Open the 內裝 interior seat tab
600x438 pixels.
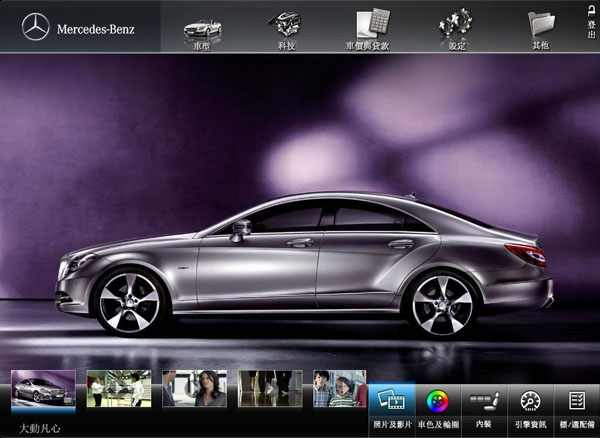pyautogui.click(x=484, y=409)
